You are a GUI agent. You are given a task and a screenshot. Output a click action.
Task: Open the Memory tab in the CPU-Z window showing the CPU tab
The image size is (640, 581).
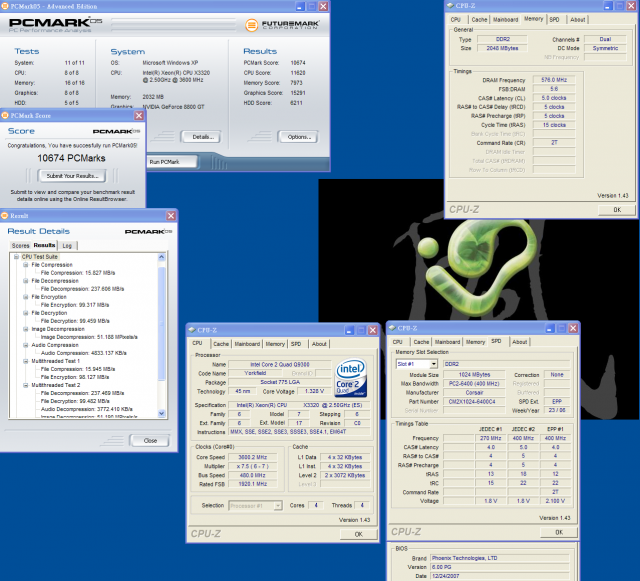pos(275,344)
